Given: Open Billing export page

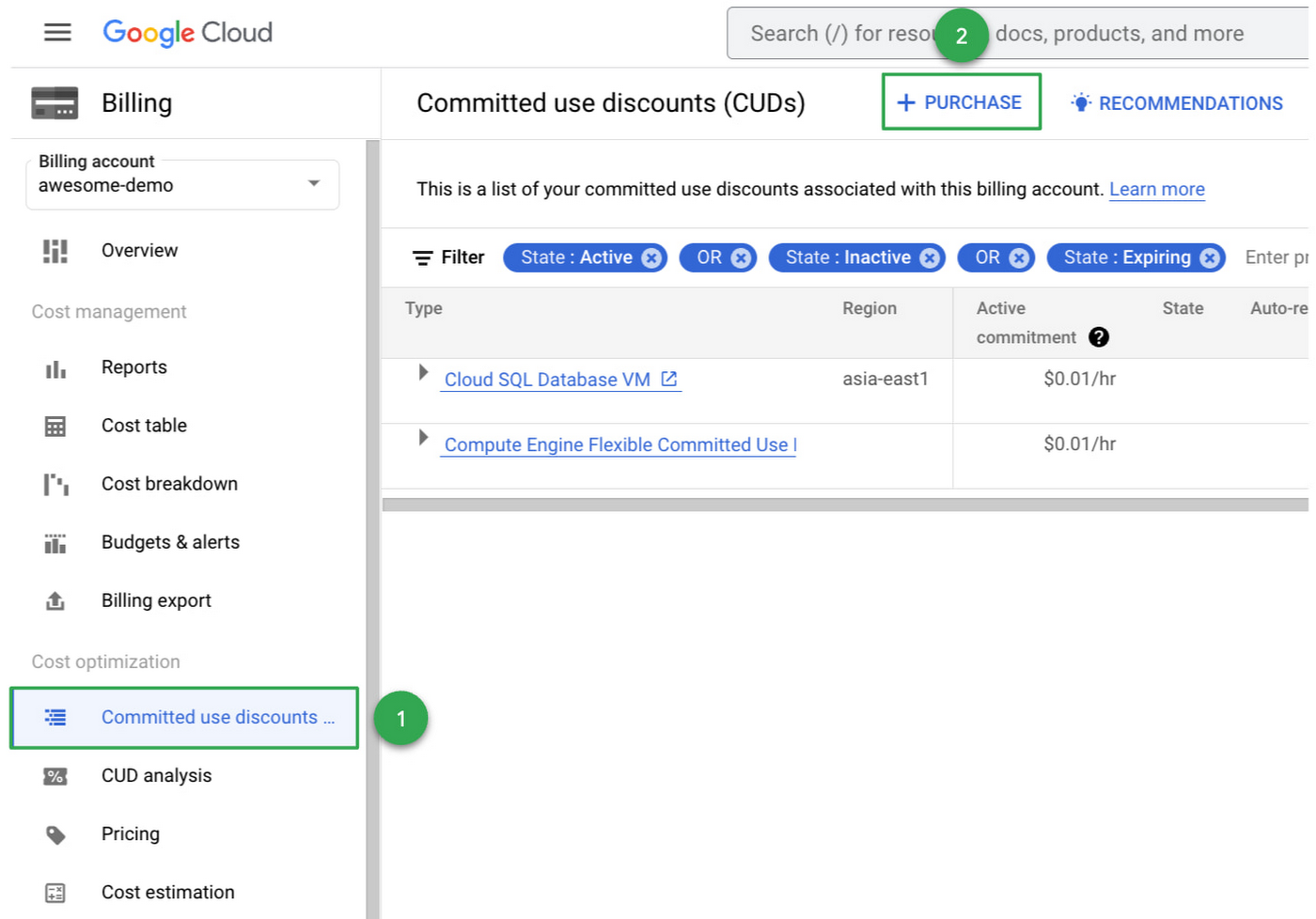Looking at the screenshot, I should click(x=156, y=600).
